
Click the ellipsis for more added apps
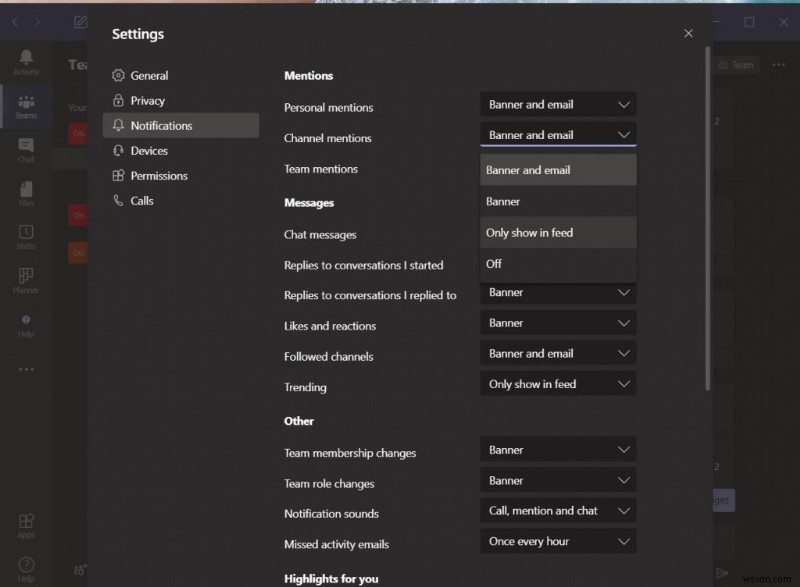pyautogui.click(x=26, y=368)
